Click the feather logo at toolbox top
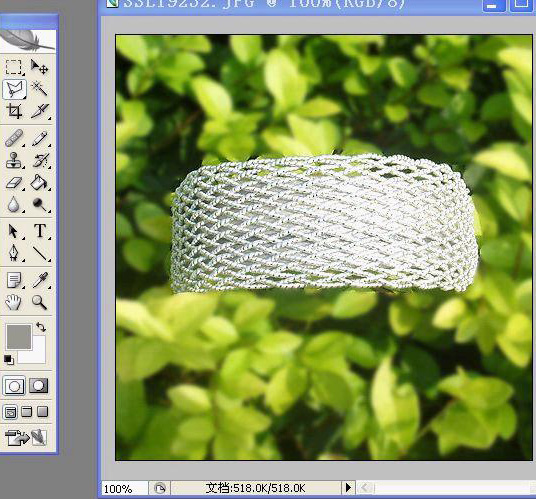 pyautogui.click(x=28, y=40)
